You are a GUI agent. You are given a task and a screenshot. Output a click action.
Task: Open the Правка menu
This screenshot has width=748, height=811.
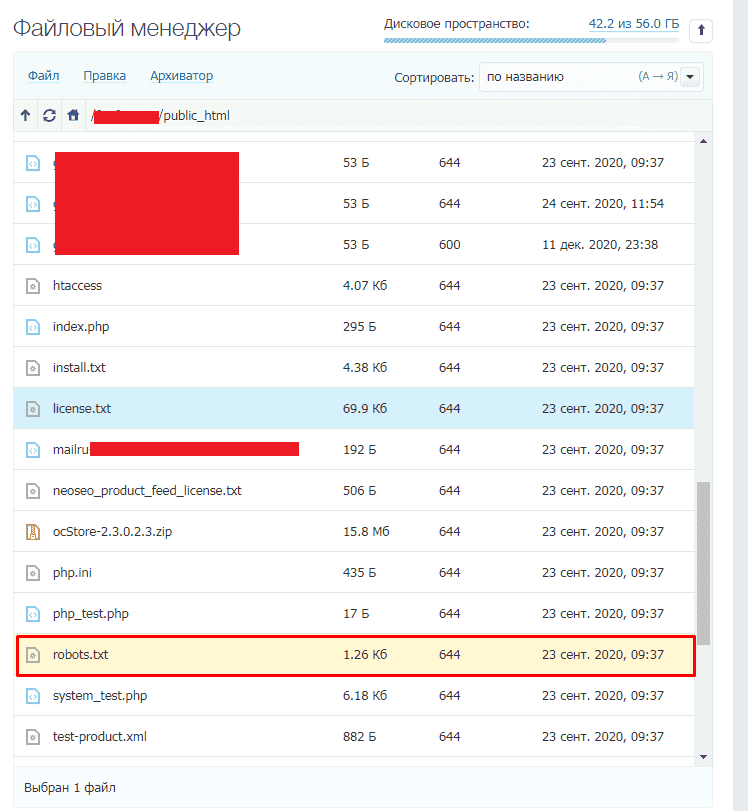coord(104,76)
